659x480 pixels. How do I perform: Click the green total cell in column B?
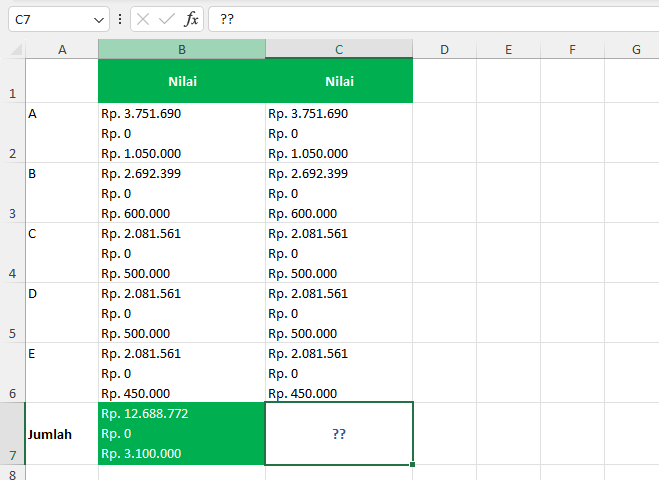click(181, 434)
